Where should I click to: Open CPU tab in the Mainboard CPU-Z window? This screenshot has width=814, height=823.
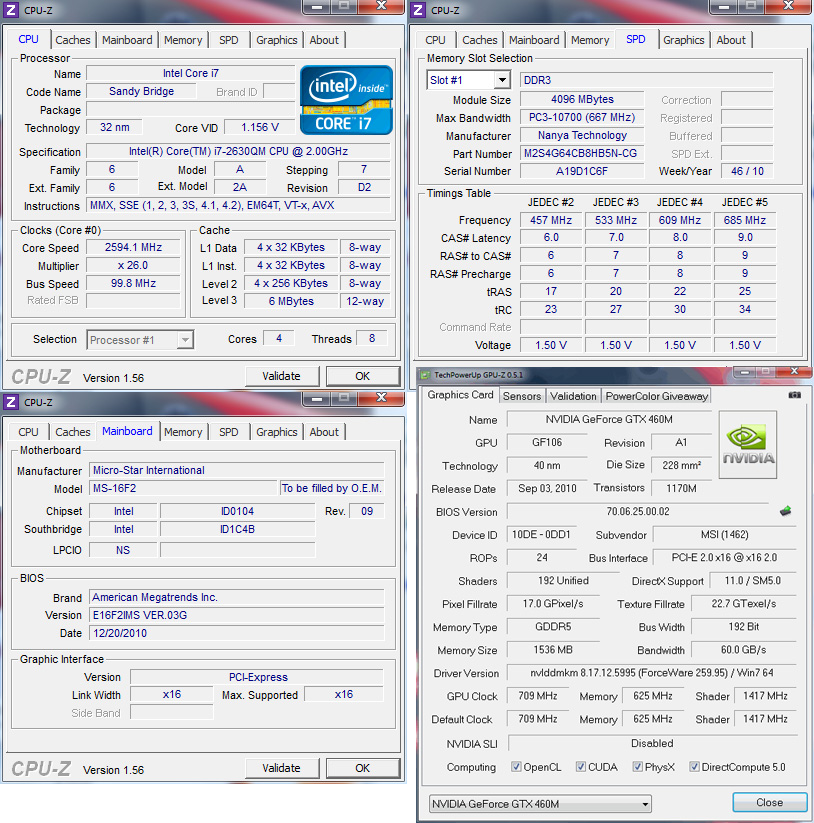click(28, 432)
